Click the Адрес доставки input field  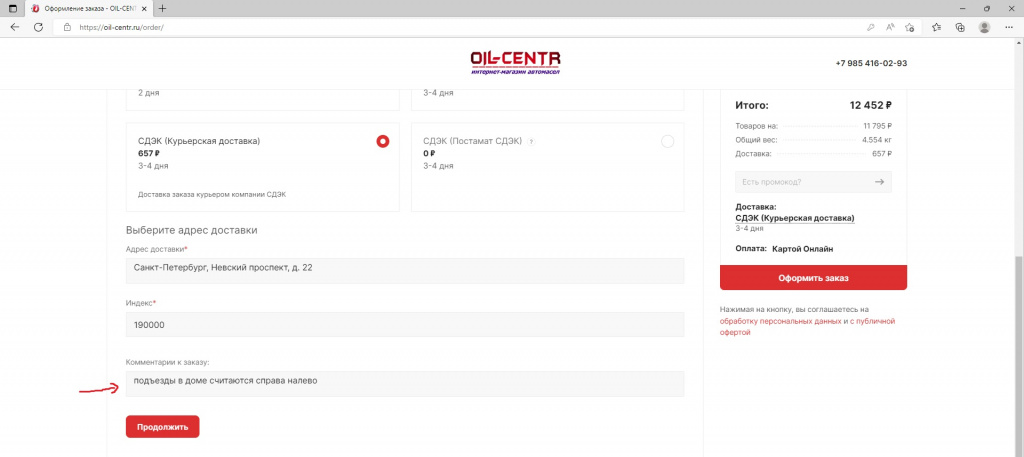pos(405,270)
